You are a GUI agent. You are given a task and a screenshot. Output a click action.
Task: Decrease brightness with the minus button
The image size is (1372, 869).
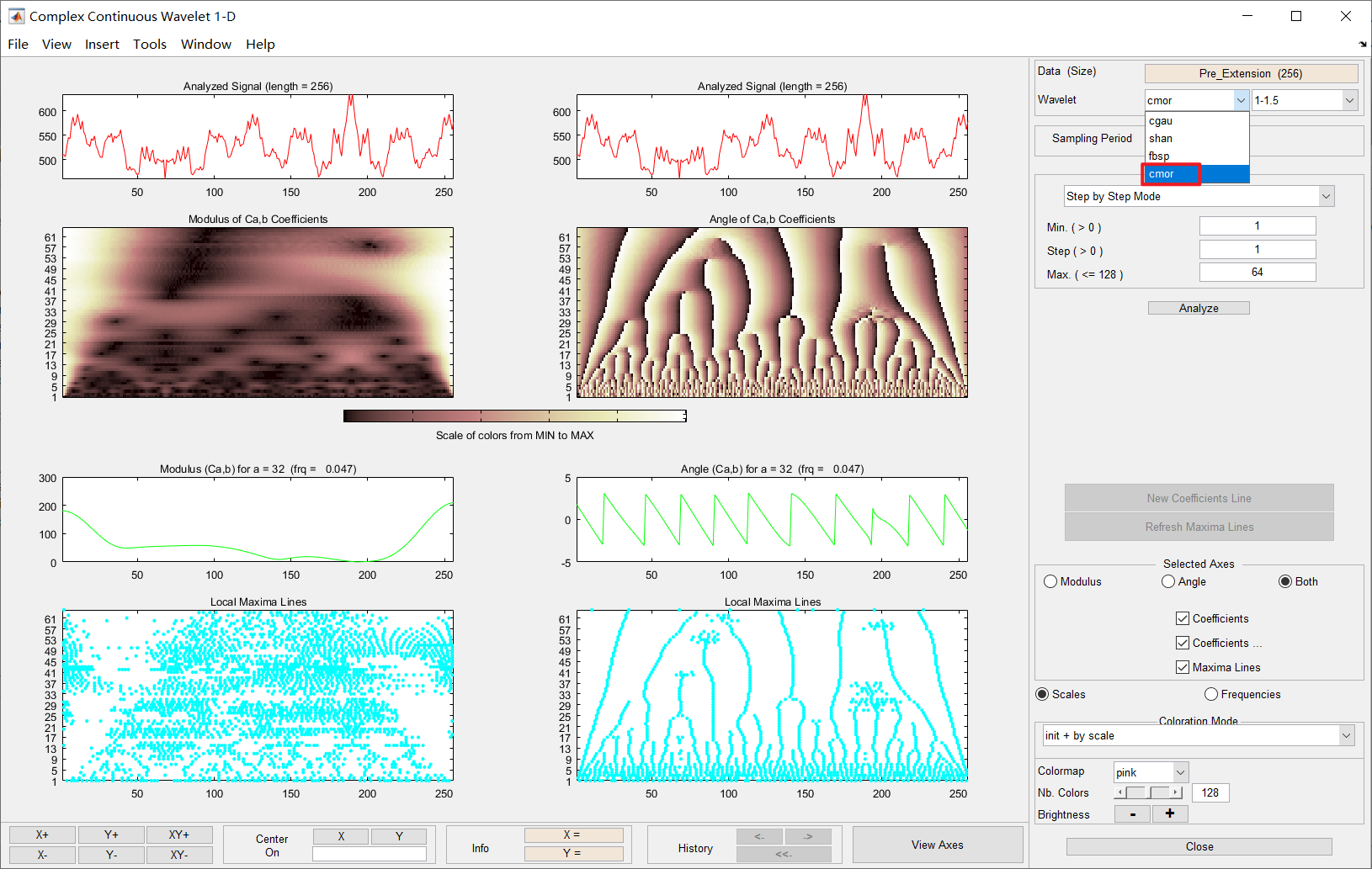click(x=1133, y=813)
